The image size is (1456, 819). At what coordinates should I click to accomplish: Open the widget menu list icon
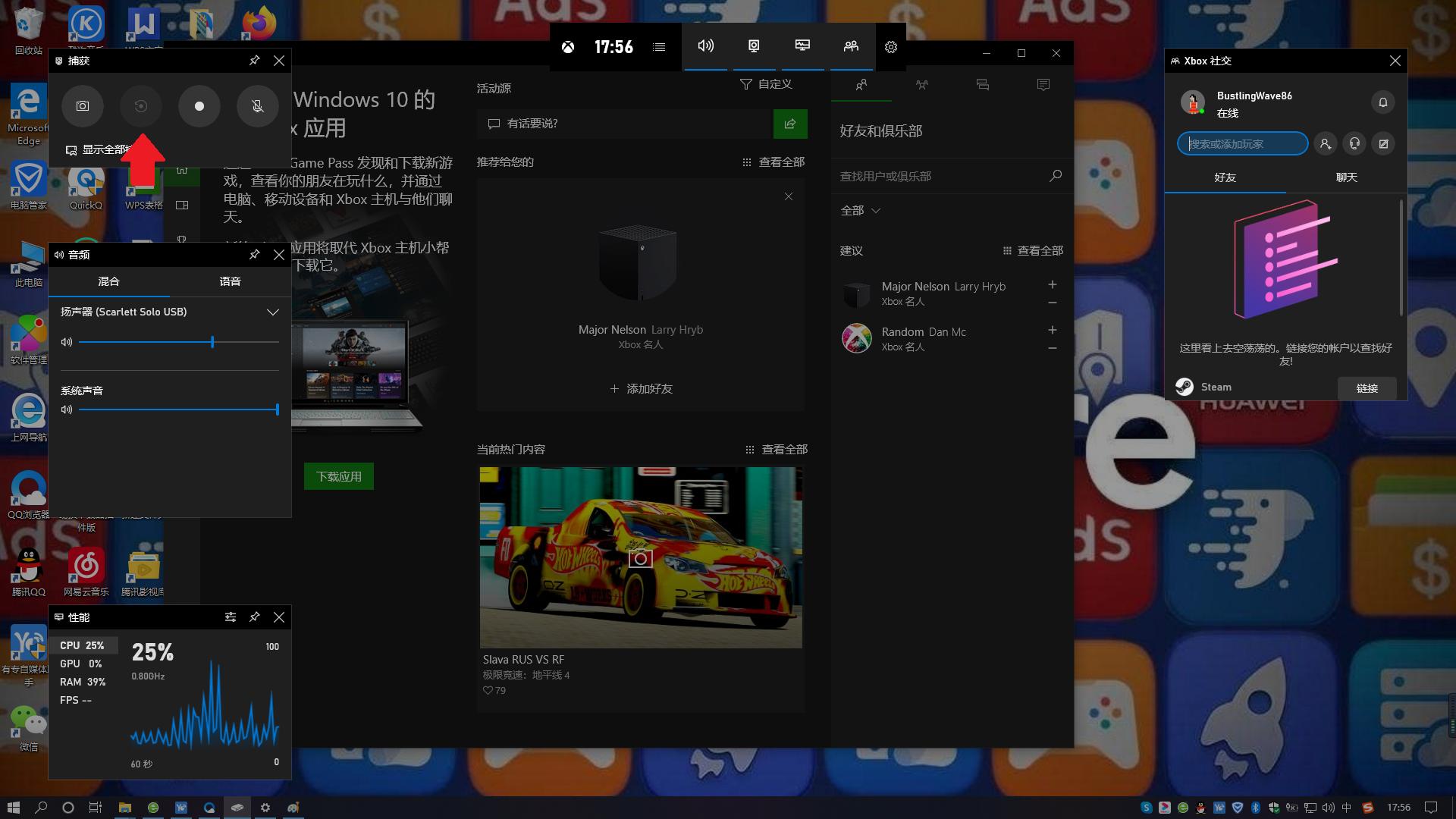click(659, 47)
